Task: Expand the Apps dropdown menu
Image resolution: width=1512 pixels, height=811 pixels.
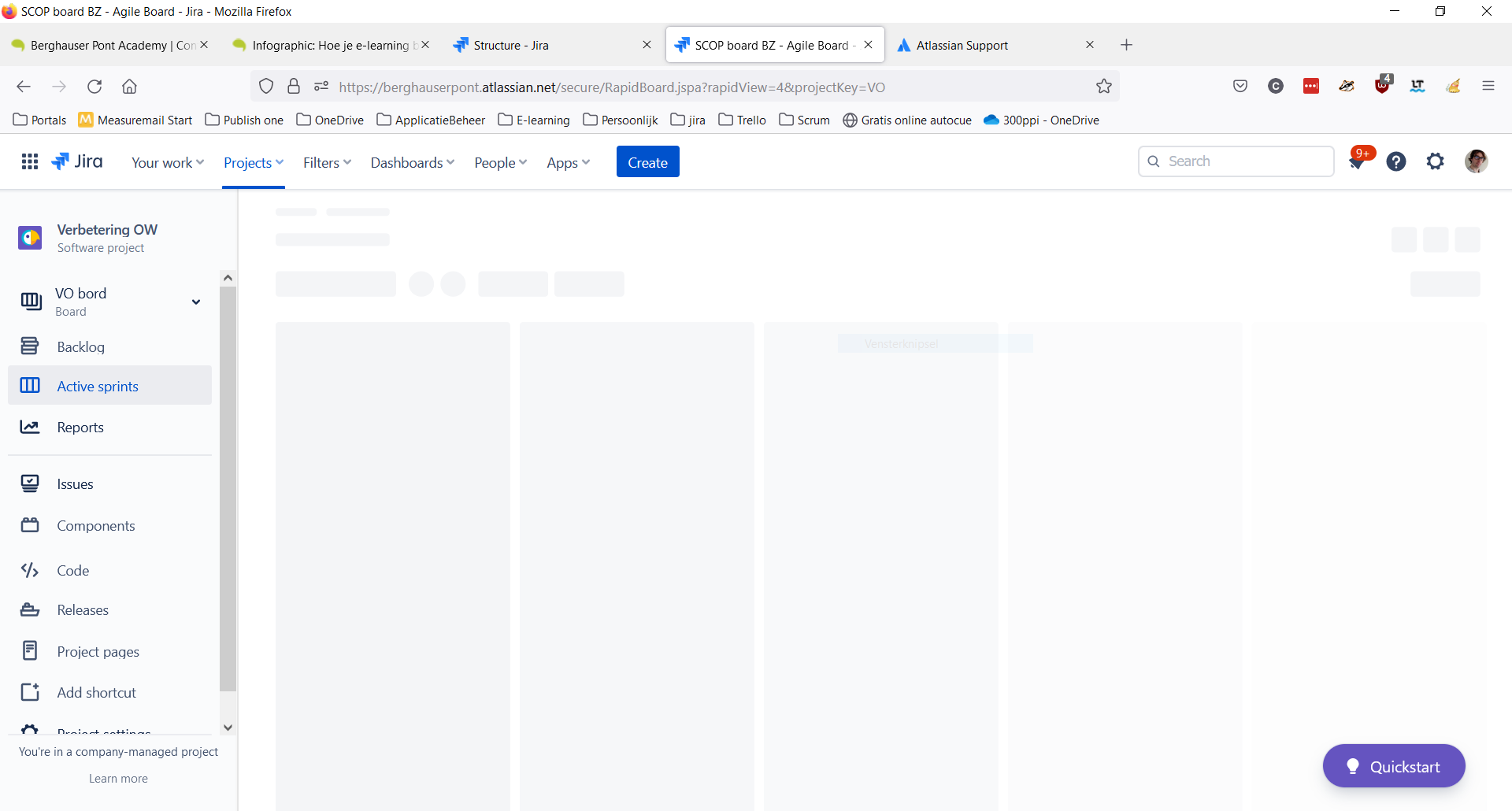Action: [x=568, y=162]
